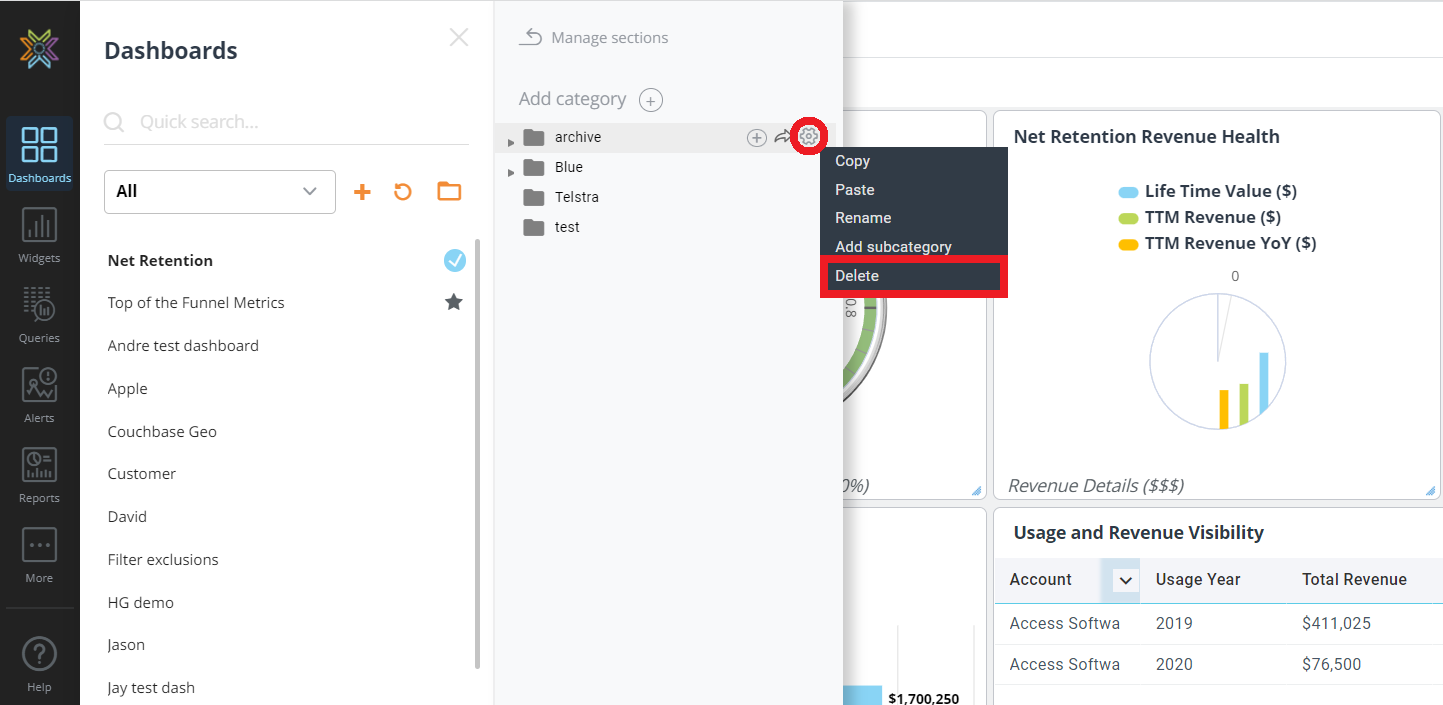The height and width of the screenshot is (705, 1443).
Task: Click the Manage sections back link
Action: 594,38
